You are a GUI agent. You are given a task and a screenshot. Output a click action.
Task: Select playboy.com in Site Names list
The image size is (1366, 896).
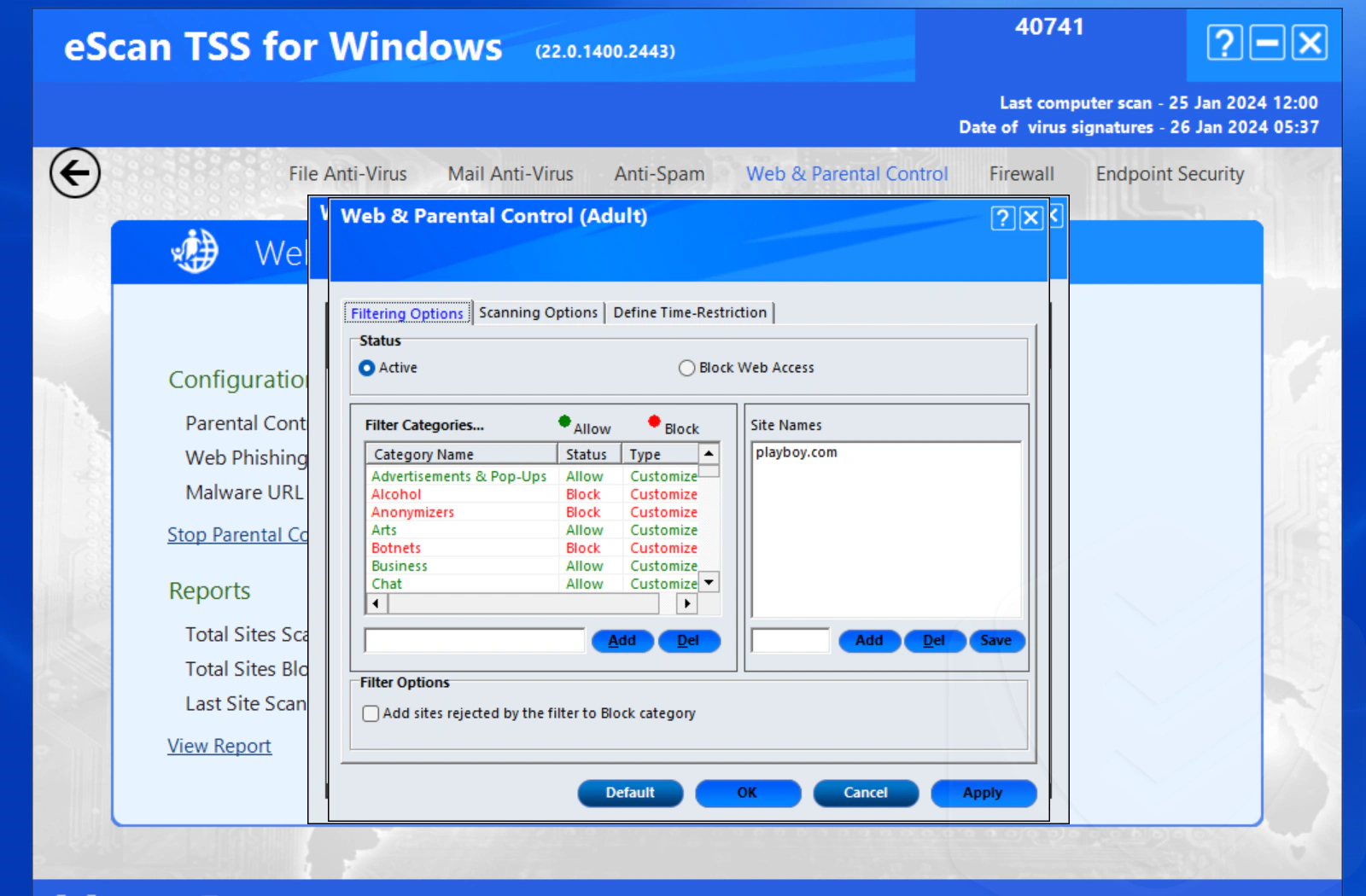(x=797, y=453)
